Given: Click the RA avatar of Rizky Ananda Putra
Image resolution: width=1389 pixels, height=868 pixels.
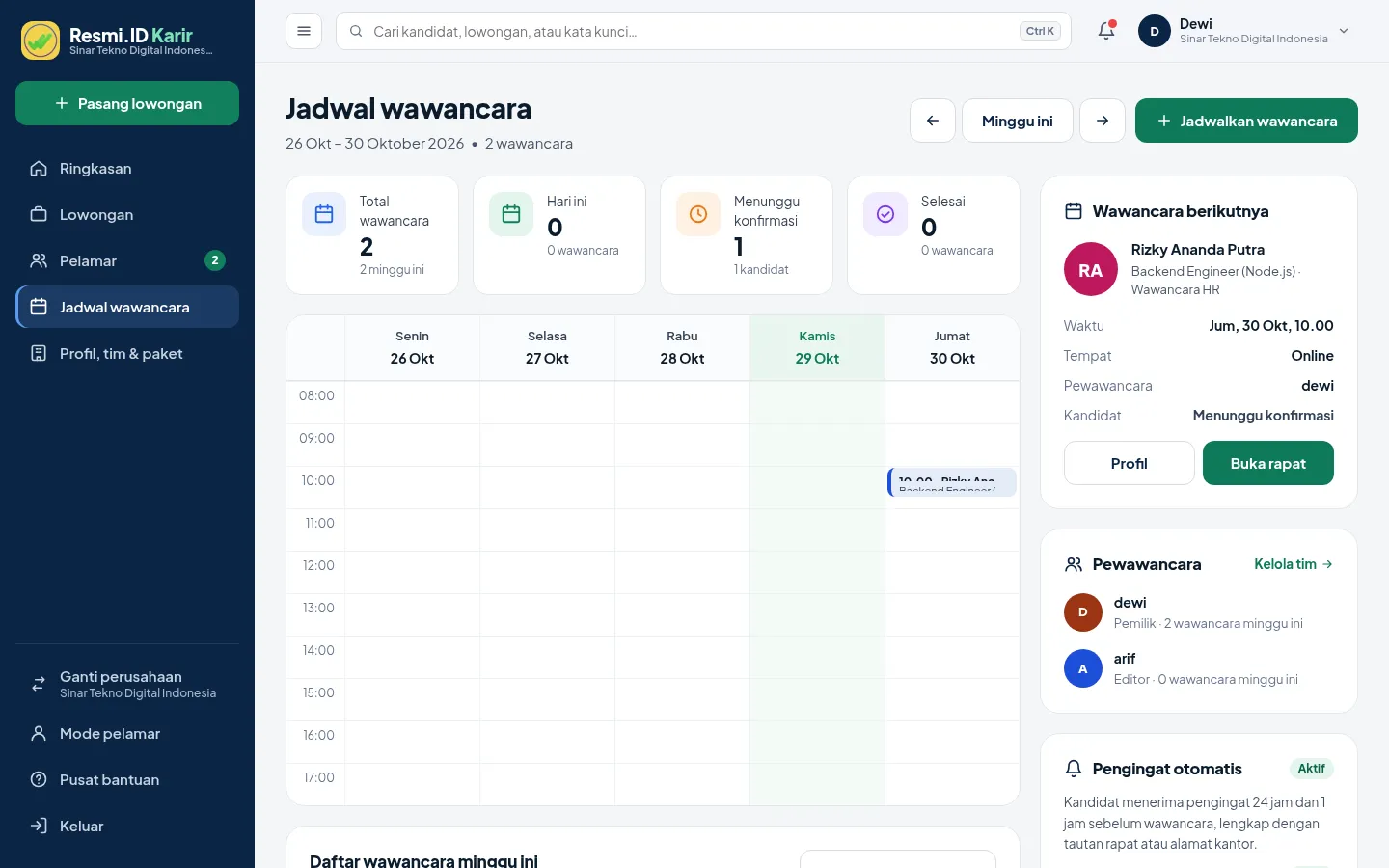Looking at the screenshot, I should click(1091, 269).
